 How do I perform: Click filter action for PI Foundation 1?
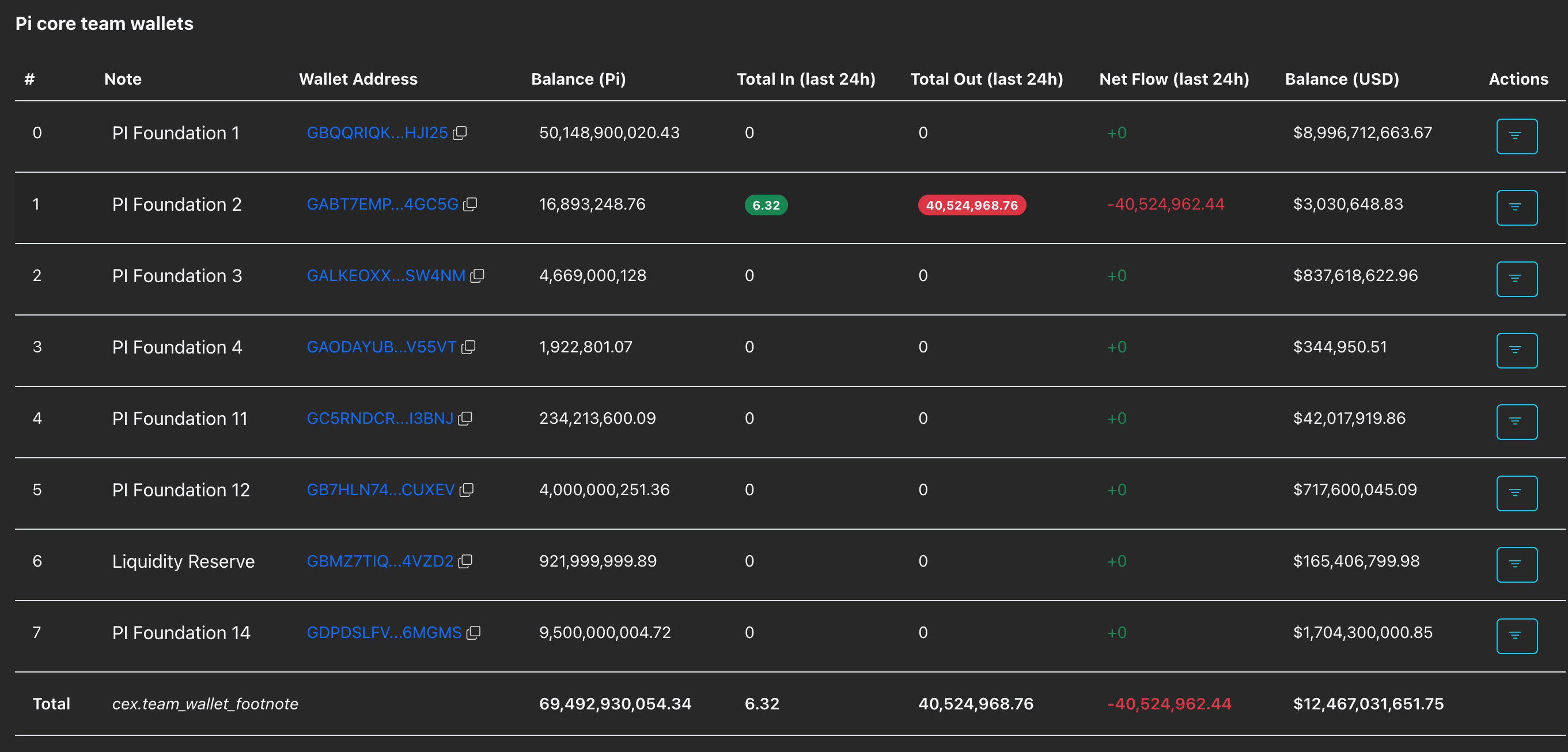[x=1516, y=136]
